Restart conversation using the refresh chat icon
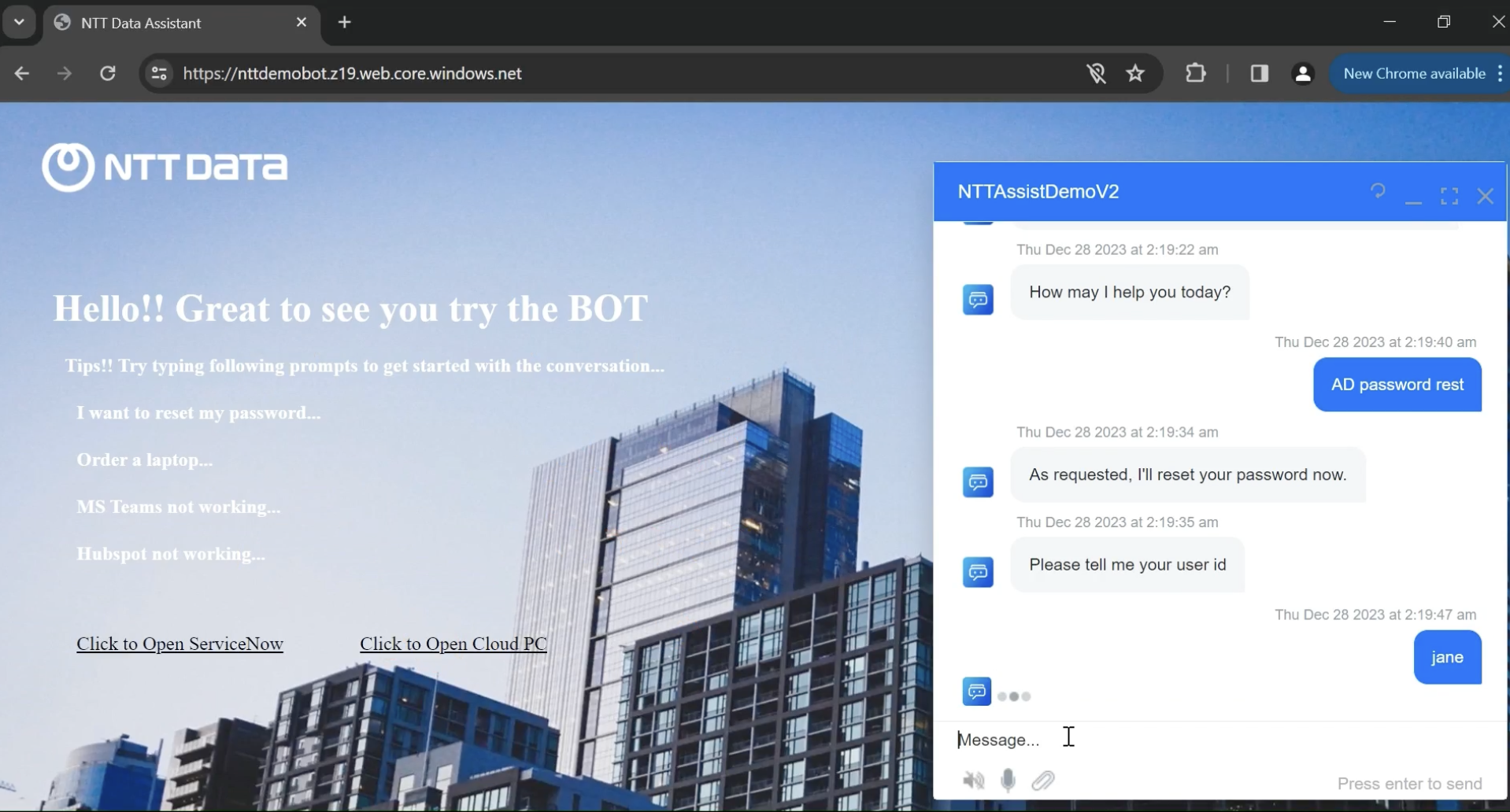Image resolution: width=1510 pixels, height=812 pixels. point(1377,191)
